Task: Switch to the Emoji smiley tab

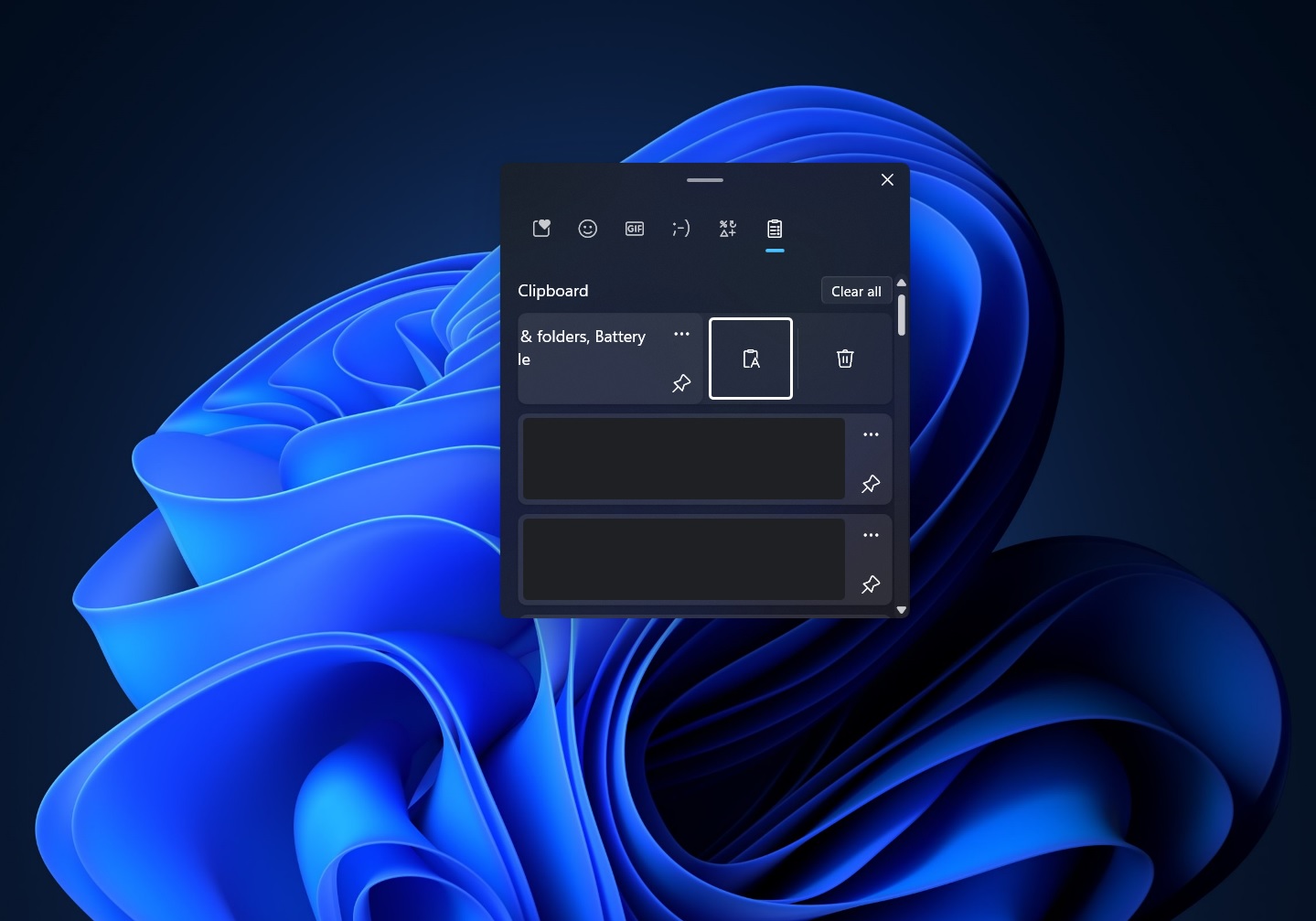Action: tap(588, 229)
